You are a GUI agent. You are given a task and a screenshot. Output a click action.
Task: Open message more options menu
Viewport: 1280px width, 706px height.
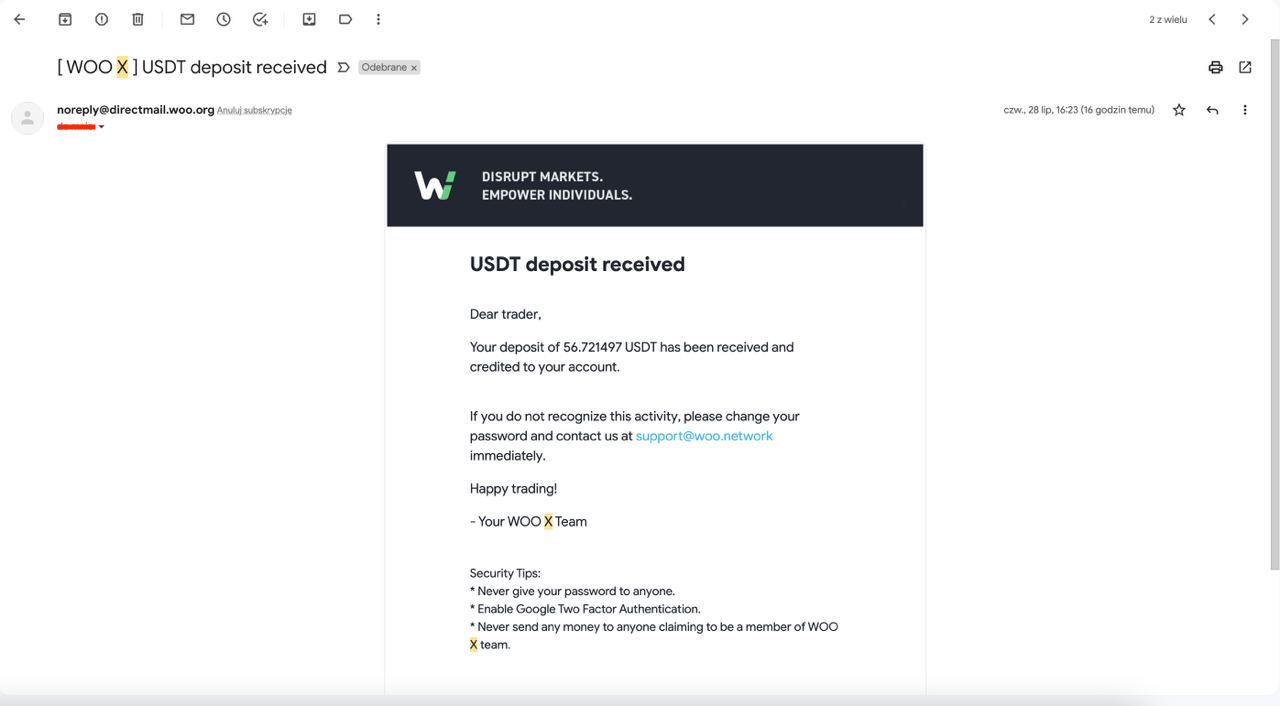click(1245, 110)
